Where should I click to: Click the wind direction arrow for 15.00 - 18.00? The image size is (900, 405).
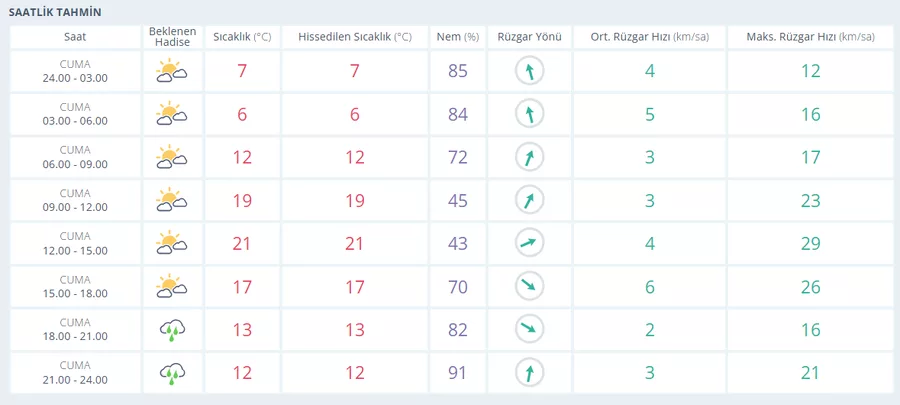(x=529, y=286)
